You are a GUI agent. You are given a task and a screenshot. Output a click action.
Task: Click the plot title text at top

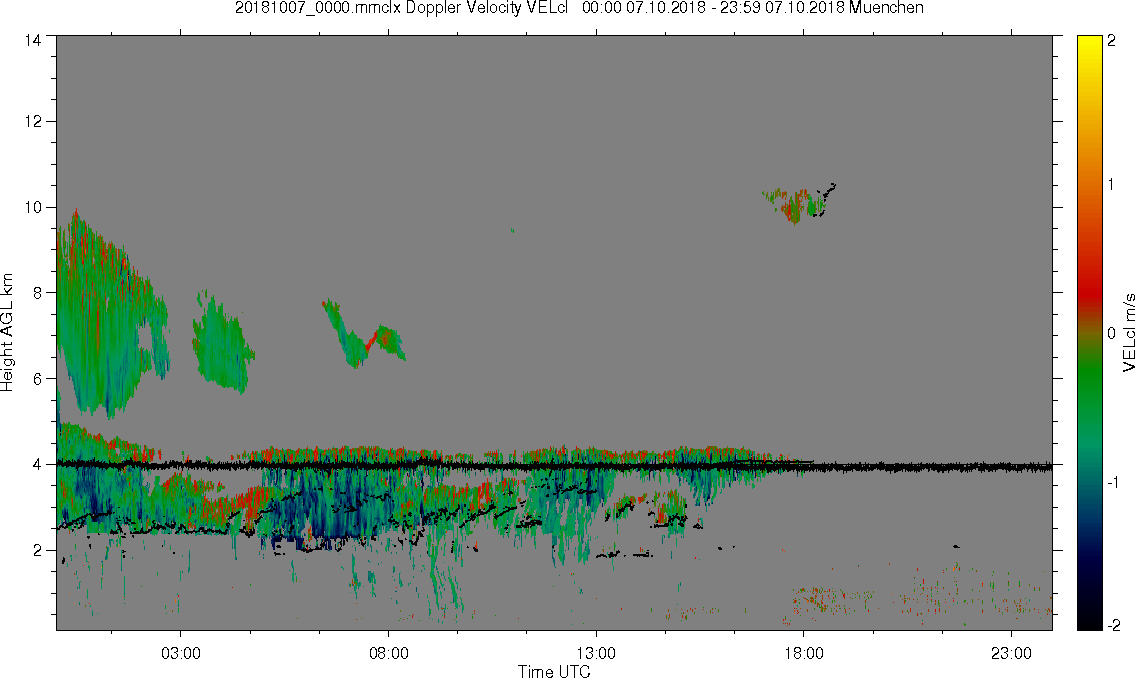tap(579, 8)
